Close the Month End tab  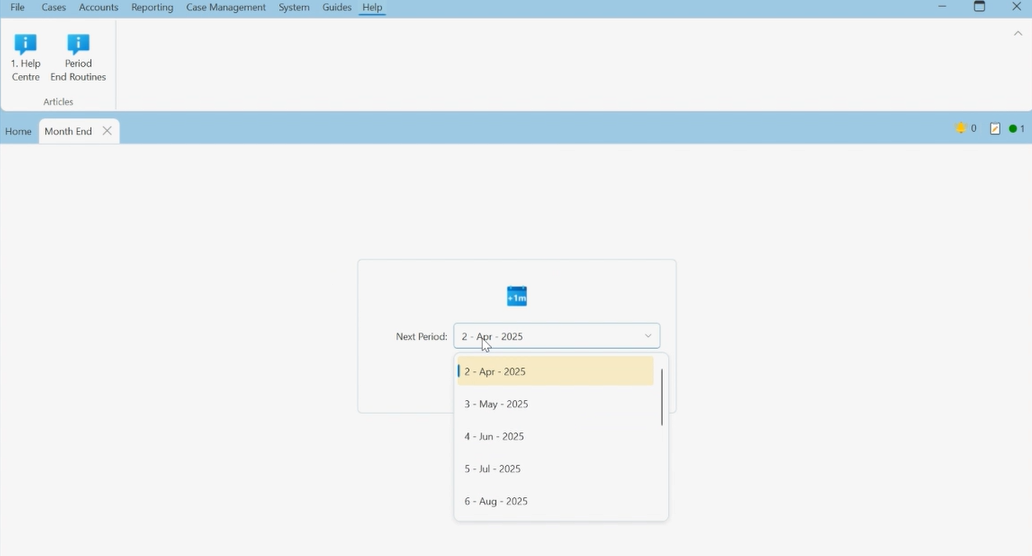[x=107, y=131]
